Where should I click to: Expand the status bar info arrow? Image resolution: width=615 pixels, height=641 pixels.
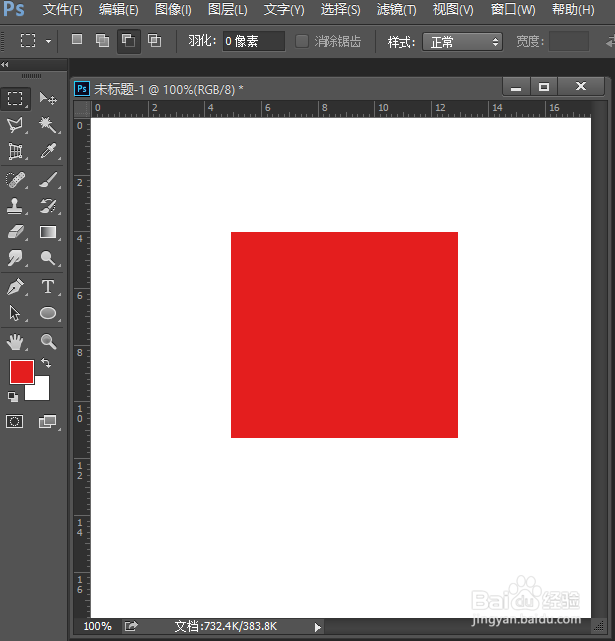(x=318, y=627)
